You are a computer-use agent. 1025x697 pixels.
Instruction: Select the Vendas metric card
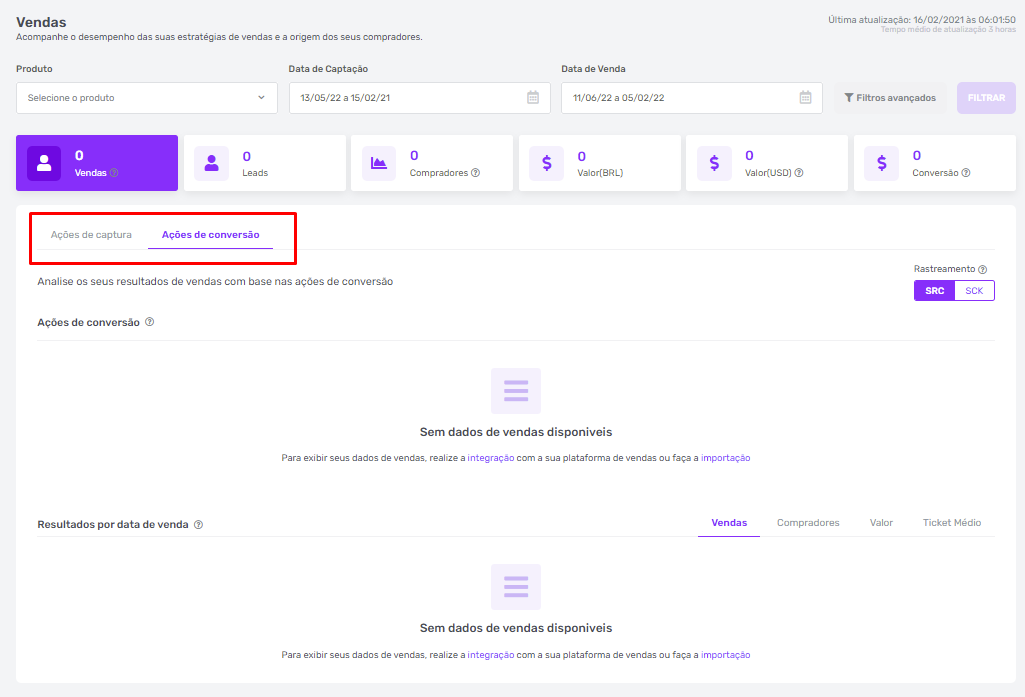[97, 163]
